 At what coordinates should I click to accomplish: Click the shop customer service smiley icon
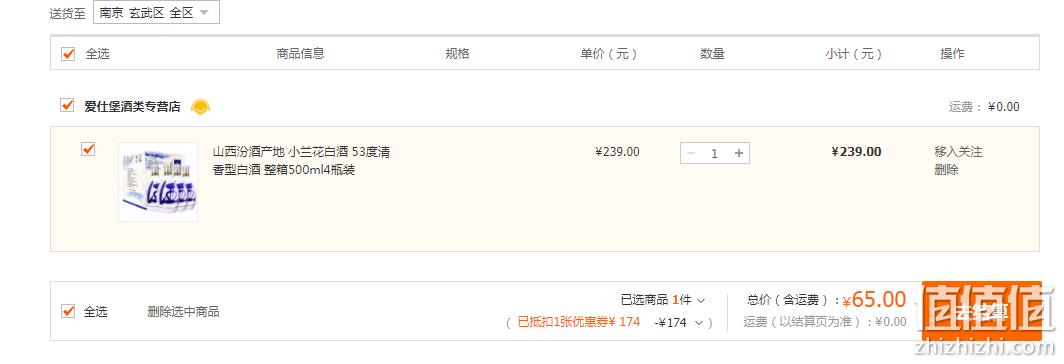pyautogui.click(x=200, y=107)
